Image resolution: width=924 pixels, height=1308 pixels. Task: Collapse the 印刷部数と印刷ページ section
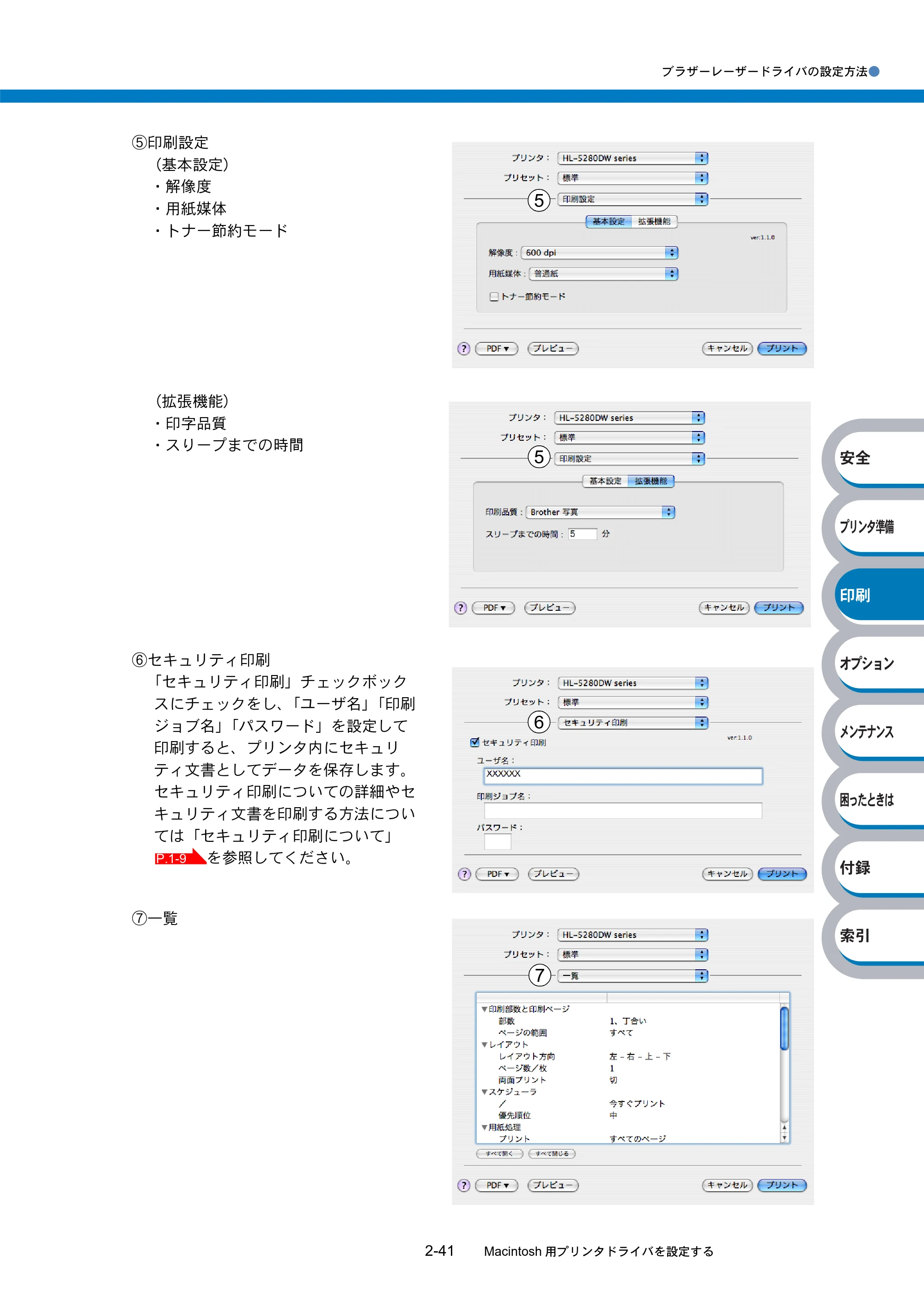pos(484,1009)
